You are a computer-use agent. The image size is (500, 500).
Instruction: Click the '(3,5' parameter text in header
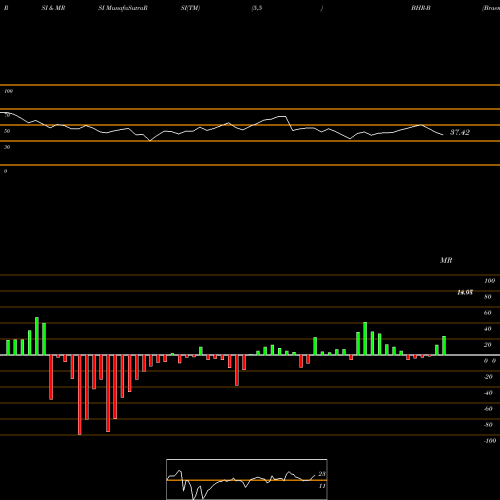(257, 8)
